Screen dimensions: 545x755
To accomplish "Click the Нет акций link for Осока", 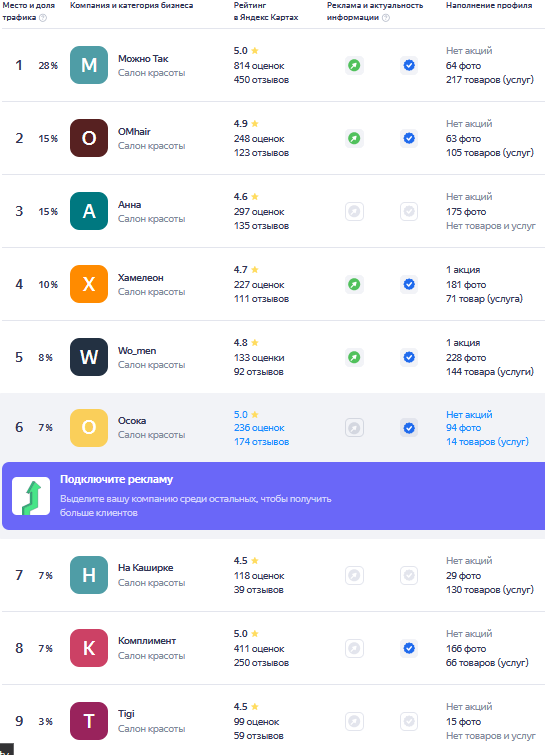I will click(469, 415).
